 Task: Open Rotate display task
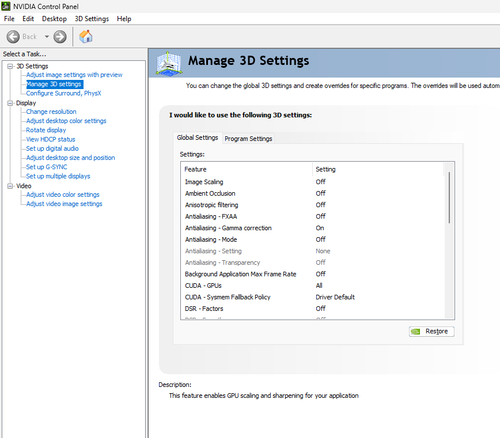[x=46, y=130]
